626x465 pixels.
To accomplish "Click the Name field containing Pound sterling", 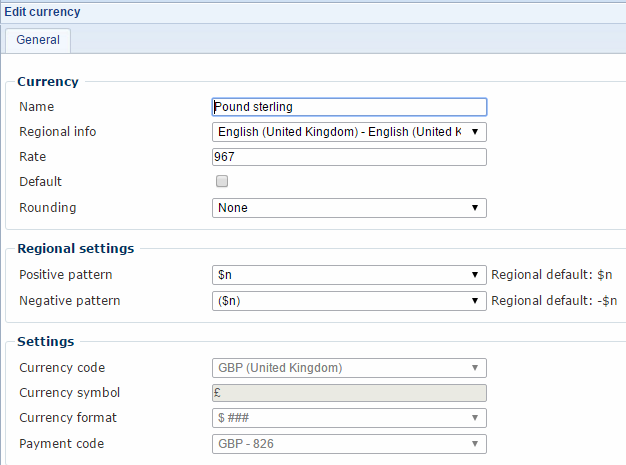I will point(348,107).
